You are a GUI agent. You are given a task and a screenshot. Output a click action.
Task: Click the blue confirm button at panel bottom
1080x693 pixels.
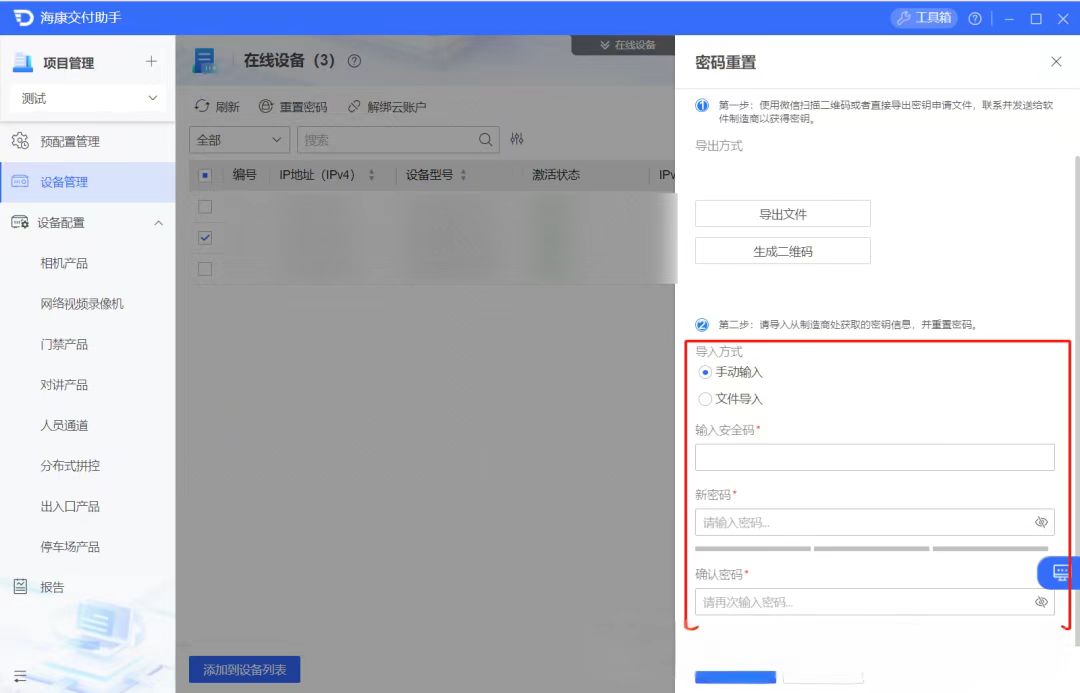[736, 677]
